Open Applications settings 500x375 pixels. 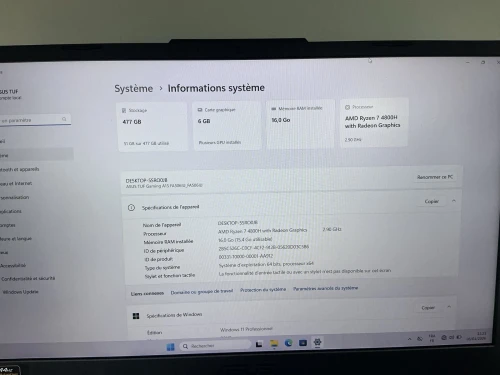11,211
